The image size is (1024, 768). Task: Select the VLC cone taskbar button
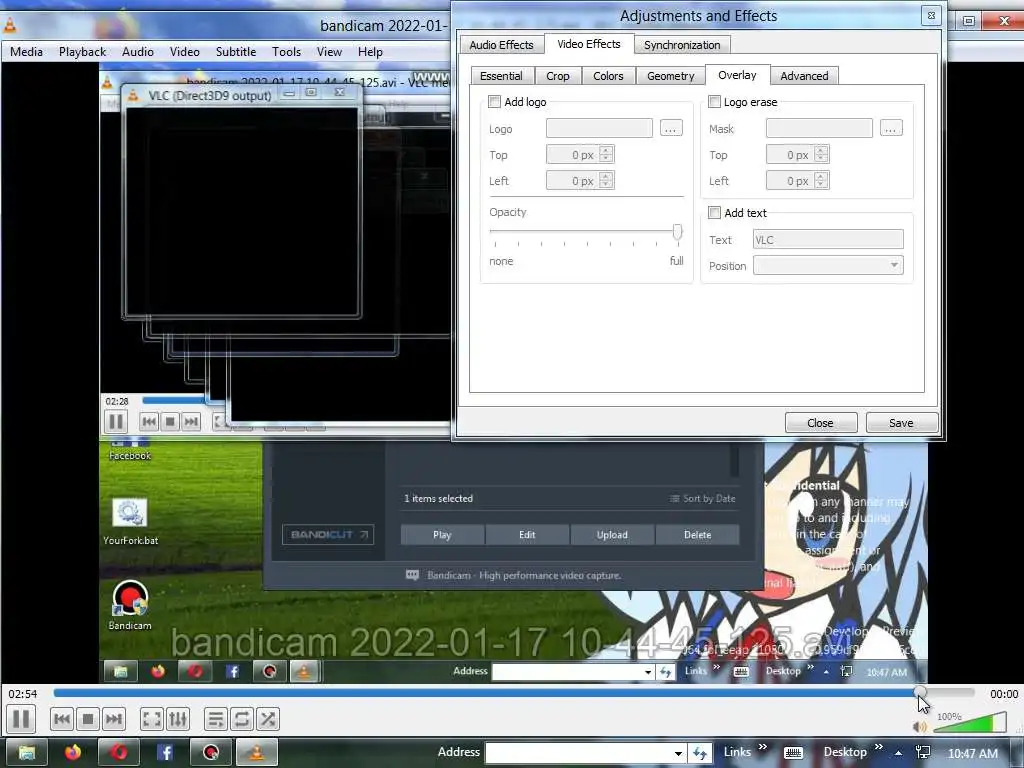[257, 752]
